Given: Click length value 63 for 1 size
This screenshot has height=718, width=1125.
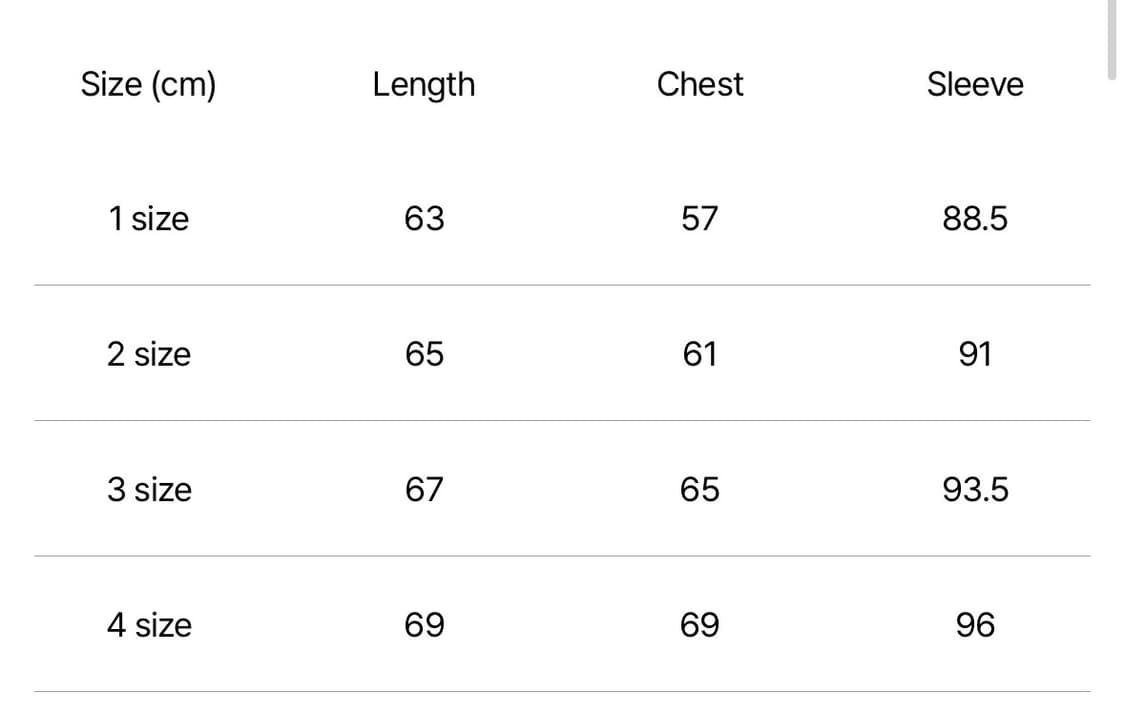Looking at the screenshot, I should 424,218.
